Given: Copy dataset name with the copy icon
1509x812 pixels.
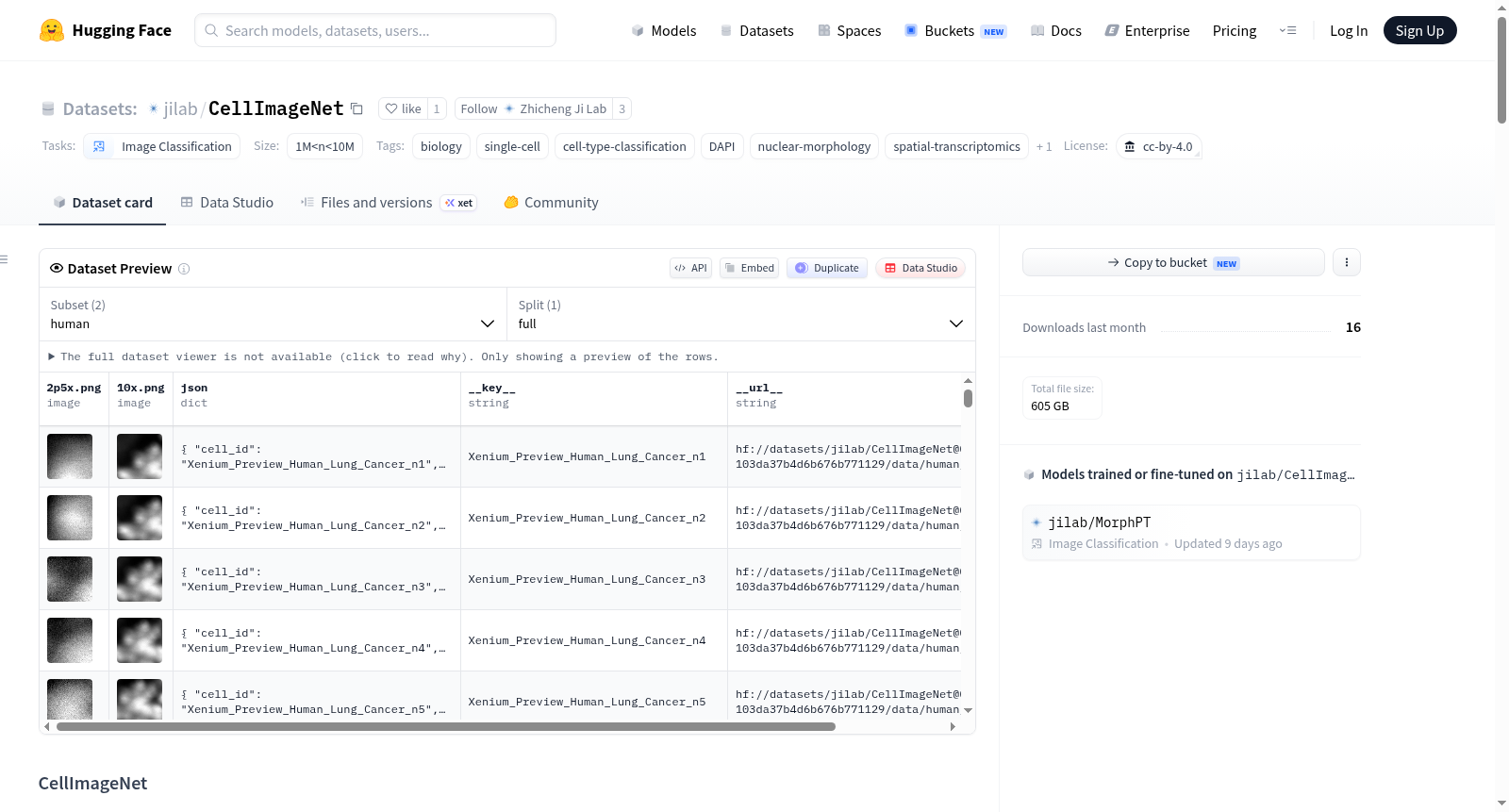Looking at the screenshot, I should (x=357, y=108).
